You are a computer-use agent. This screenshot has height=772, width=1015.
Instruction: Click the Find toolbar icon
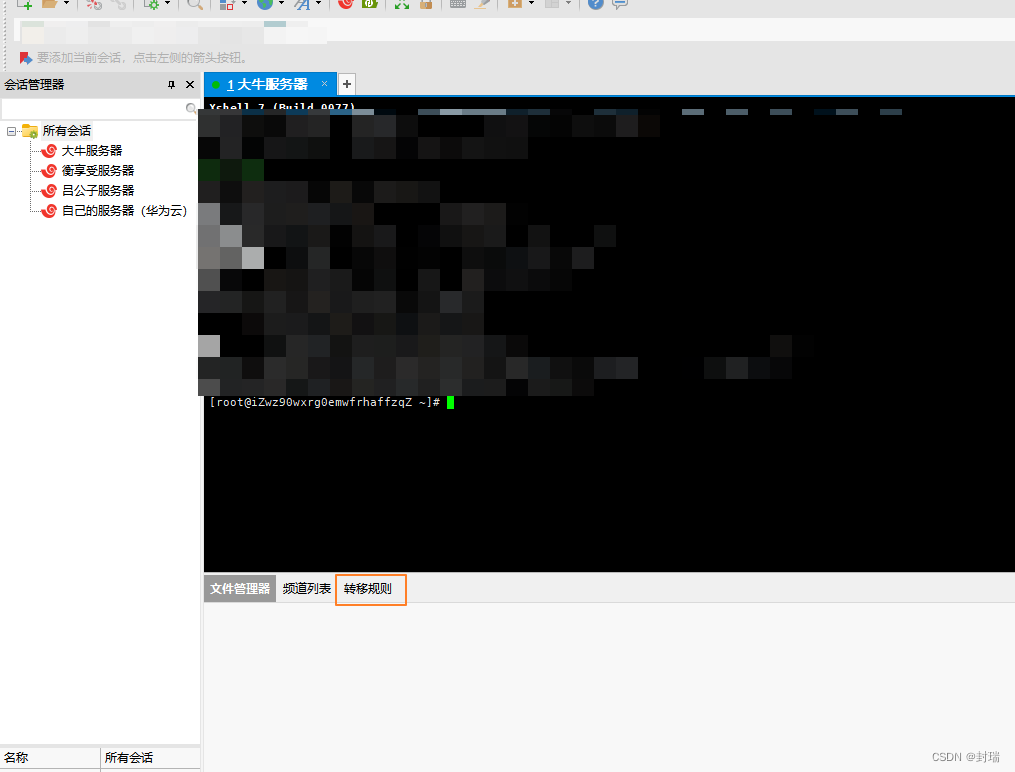pyautogui.click(x=196, y=6)
